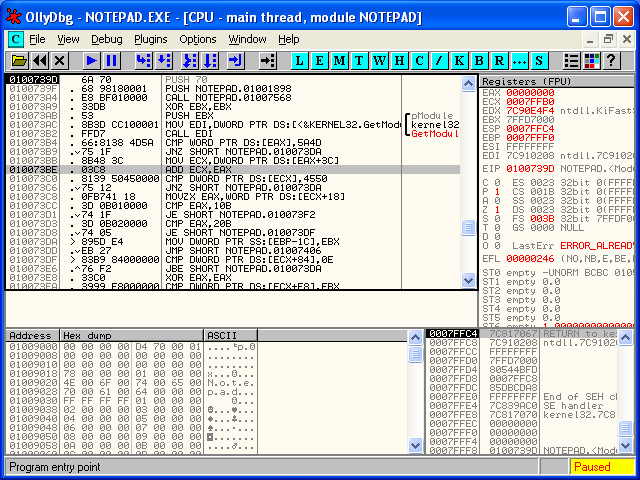Click the Trace over toolbar icon

click(x=210, y=61)
